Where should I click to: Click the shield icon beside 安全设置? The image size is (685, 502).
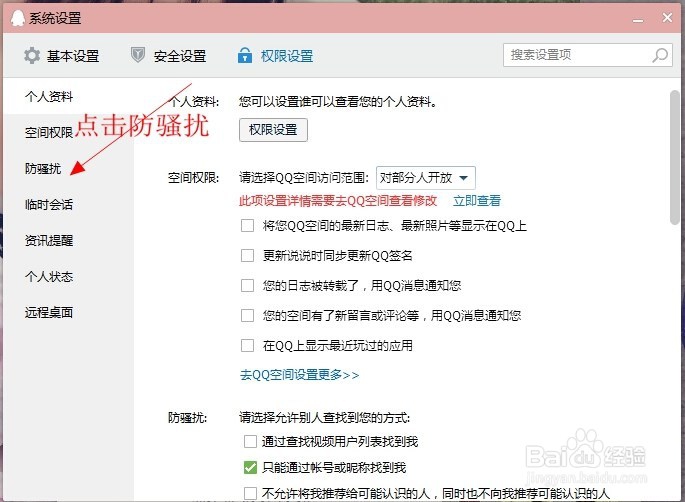(x=138, y=55)
